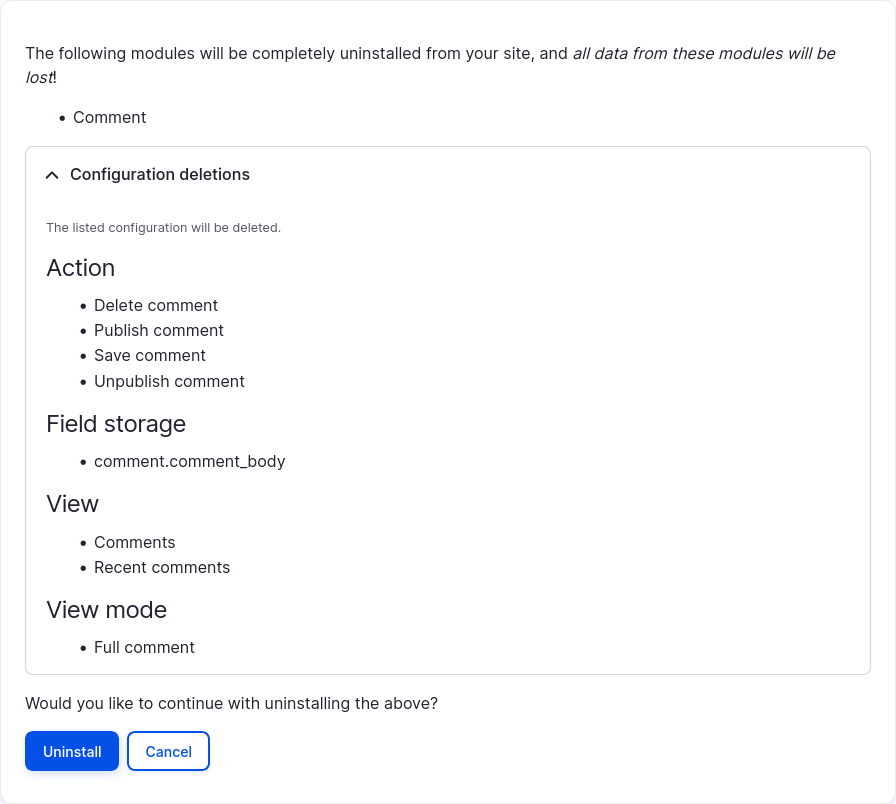
Task: Click the Recent comments view entry
Action: 162,567
